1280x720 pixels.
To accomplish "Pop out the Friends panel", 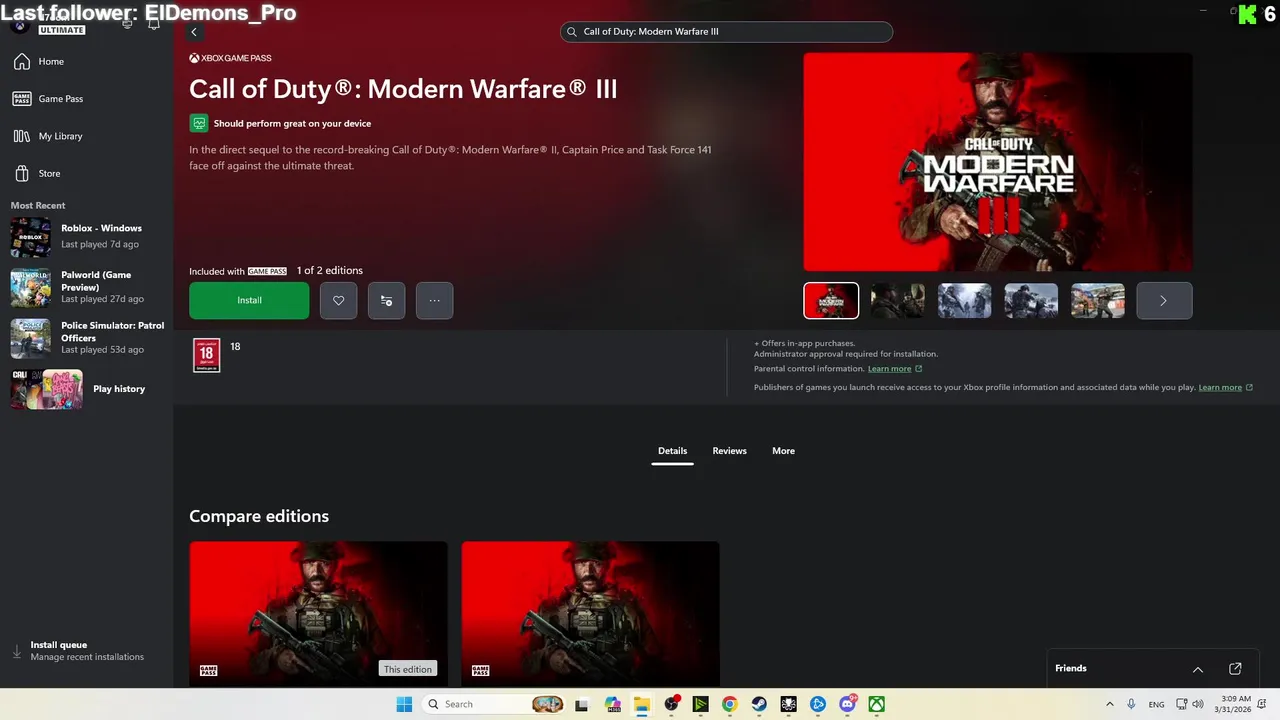I will tap(1235, 668).
